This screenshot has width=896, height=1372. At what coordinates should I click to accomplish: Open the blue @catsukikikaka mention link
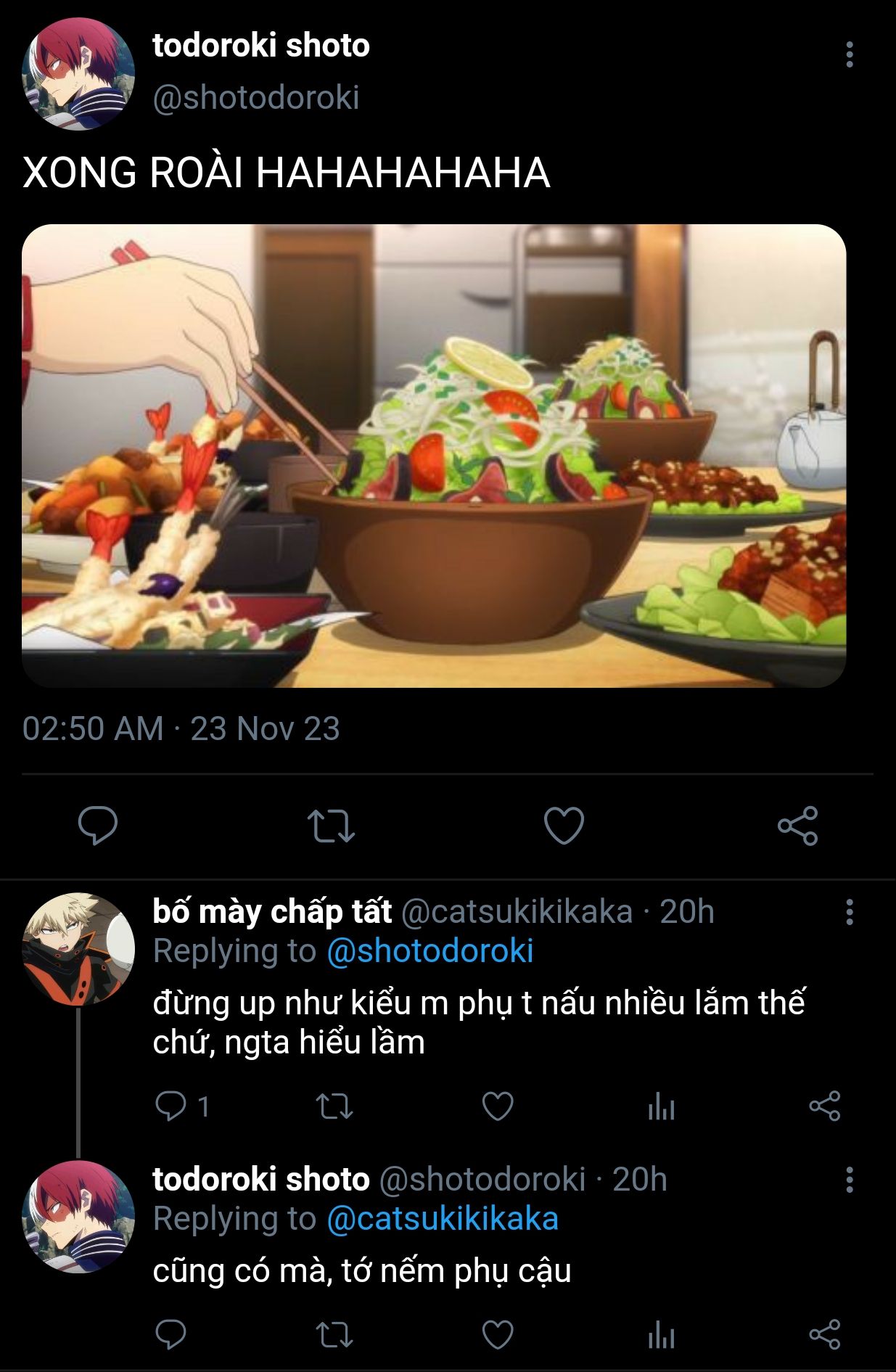[x=443, y=1220]
